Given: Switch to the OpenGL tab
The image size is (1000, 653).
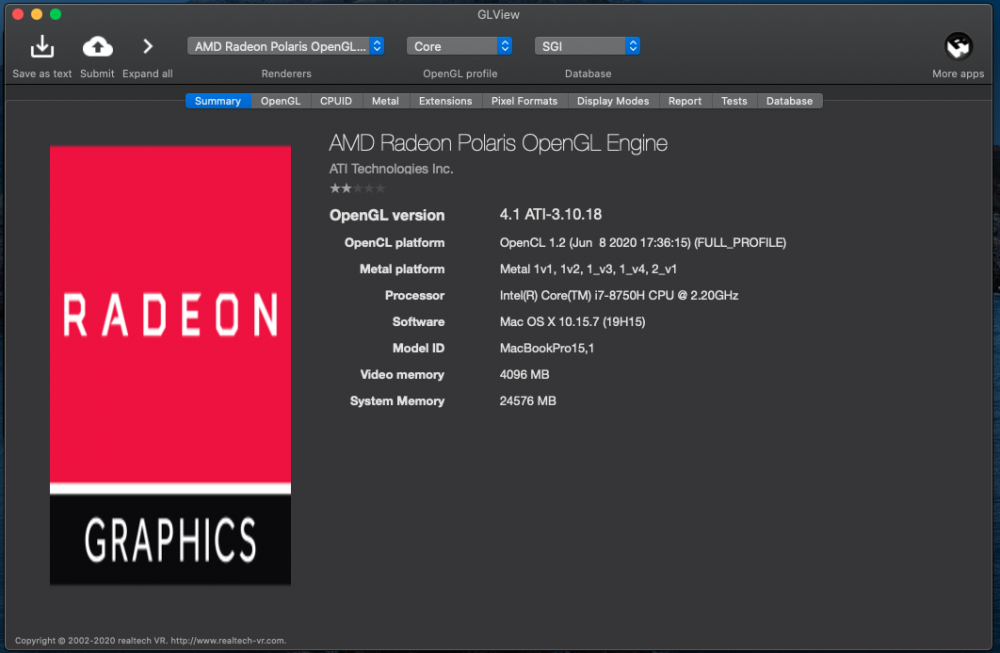Looking at the screenshot, I should 281,101.
